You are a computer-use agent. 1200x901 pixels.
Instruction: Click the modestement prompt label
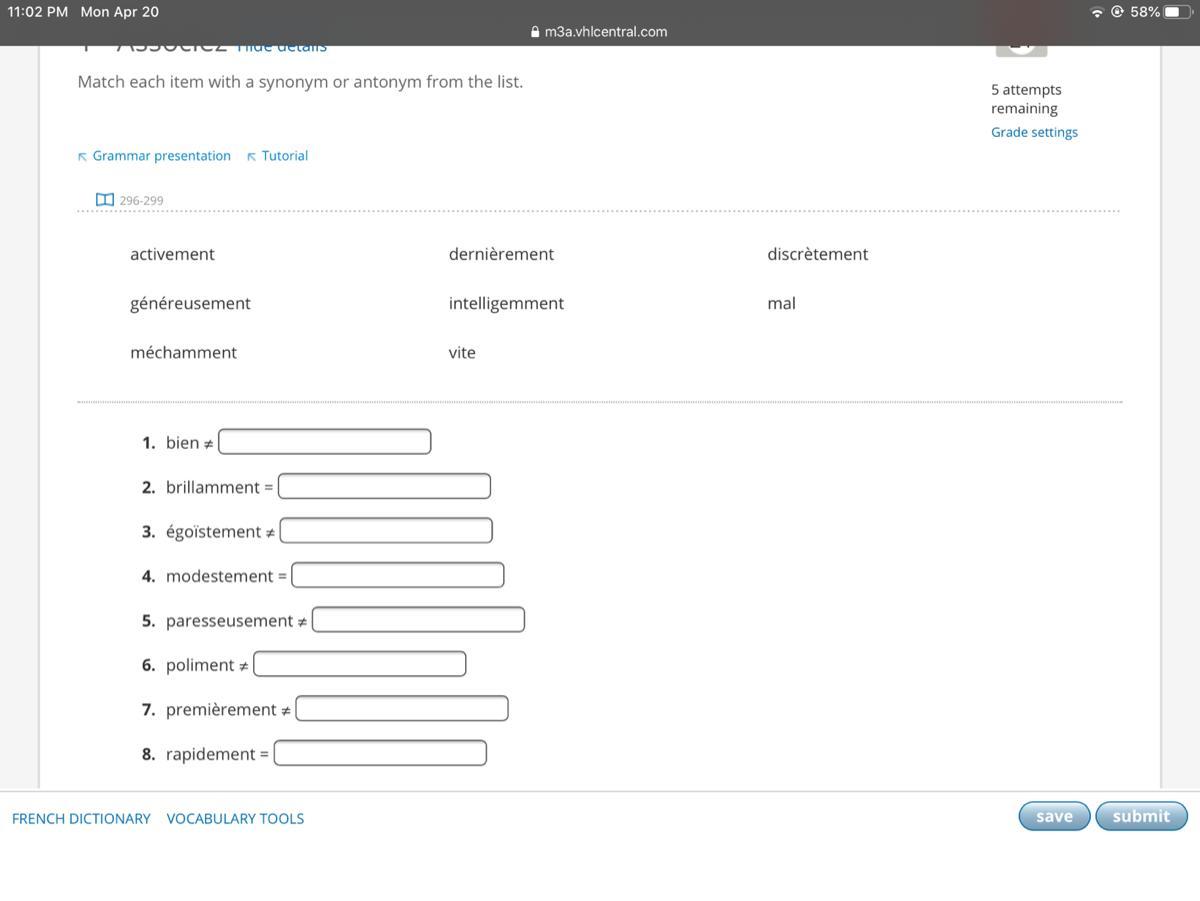pos(220,576)
